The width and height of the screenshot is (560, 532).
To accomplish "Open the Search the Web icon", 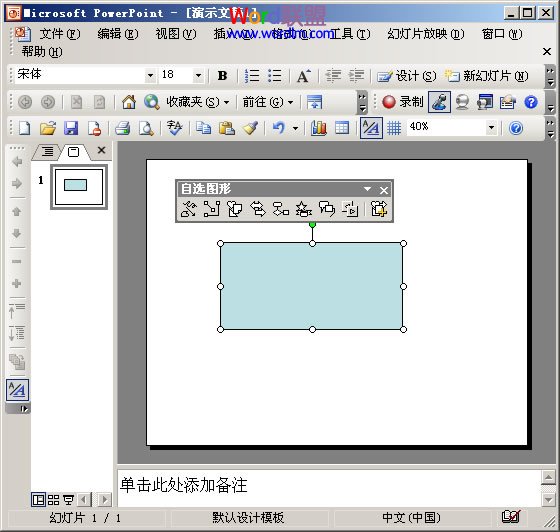I will tap(151, 102).
